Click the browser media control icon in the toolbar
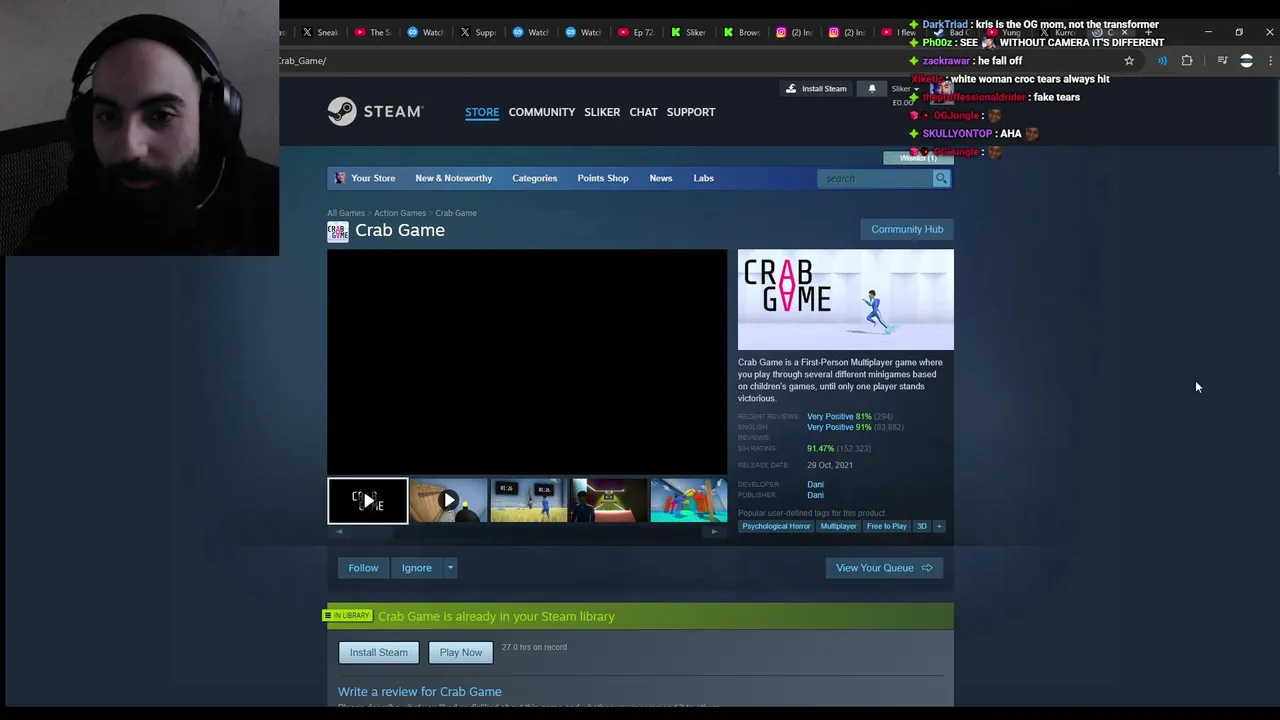Screen dimensions: 1280x720 point(1222,61)
